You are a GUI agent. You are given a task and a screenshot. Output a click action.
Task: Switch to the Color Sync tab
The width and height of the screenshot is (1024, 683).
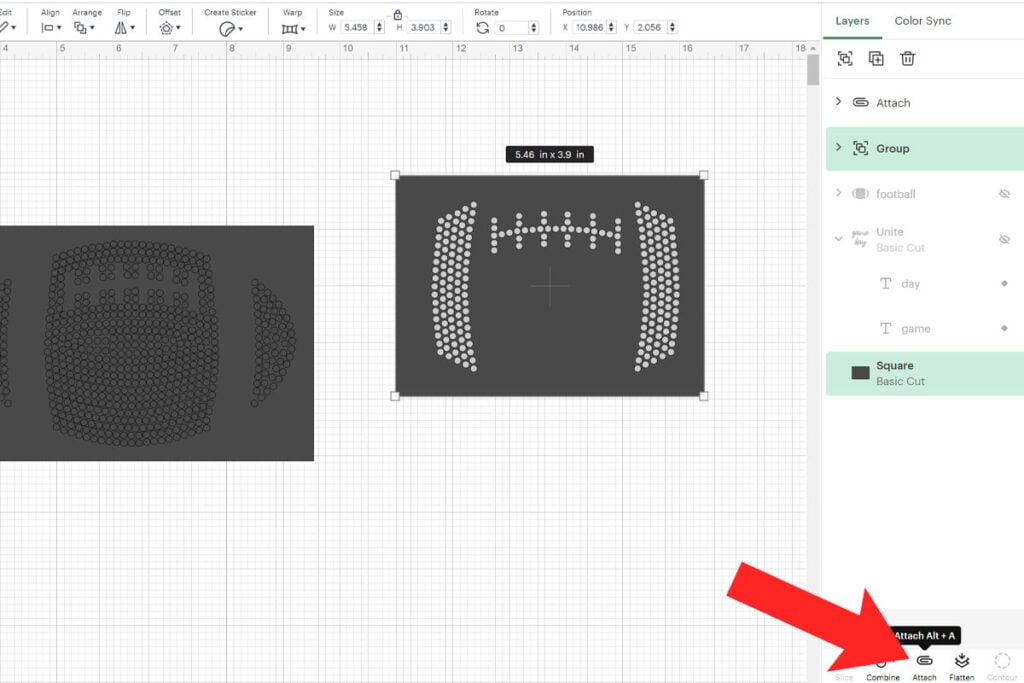click(x=922, y=20)
